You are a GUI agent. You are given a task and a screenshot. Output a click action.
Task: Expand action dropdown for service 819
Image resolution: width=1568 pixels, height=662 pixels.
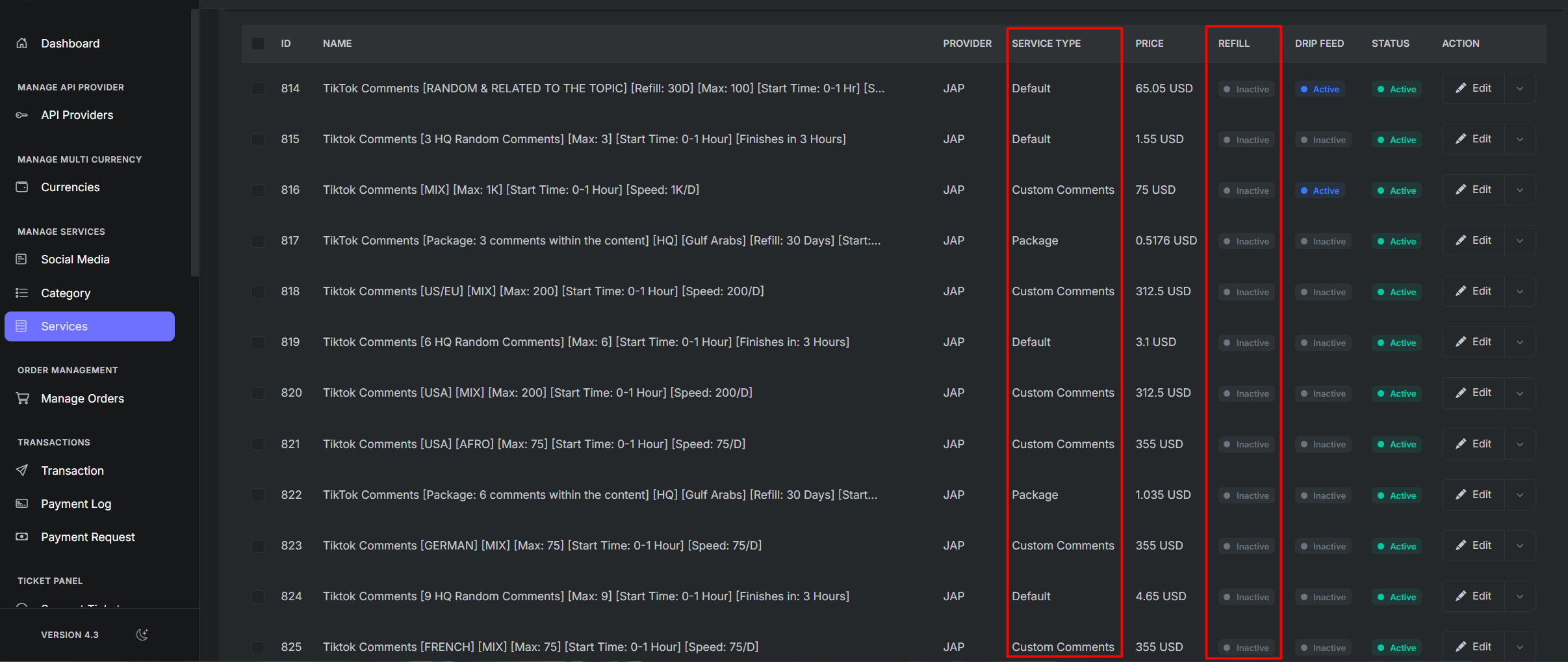click(x=1520, y=342)
